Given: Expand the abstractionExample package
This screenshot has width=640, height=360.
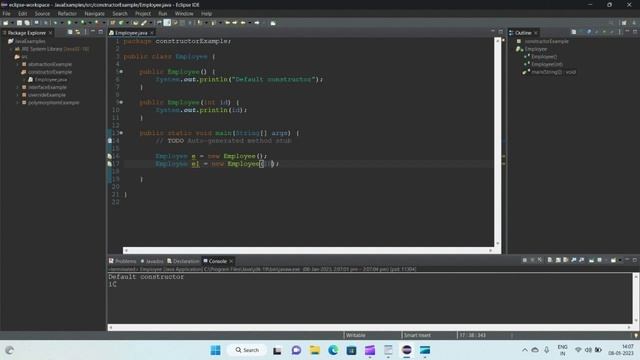Looking at the screenshot, I should click(x=18, y=64).
